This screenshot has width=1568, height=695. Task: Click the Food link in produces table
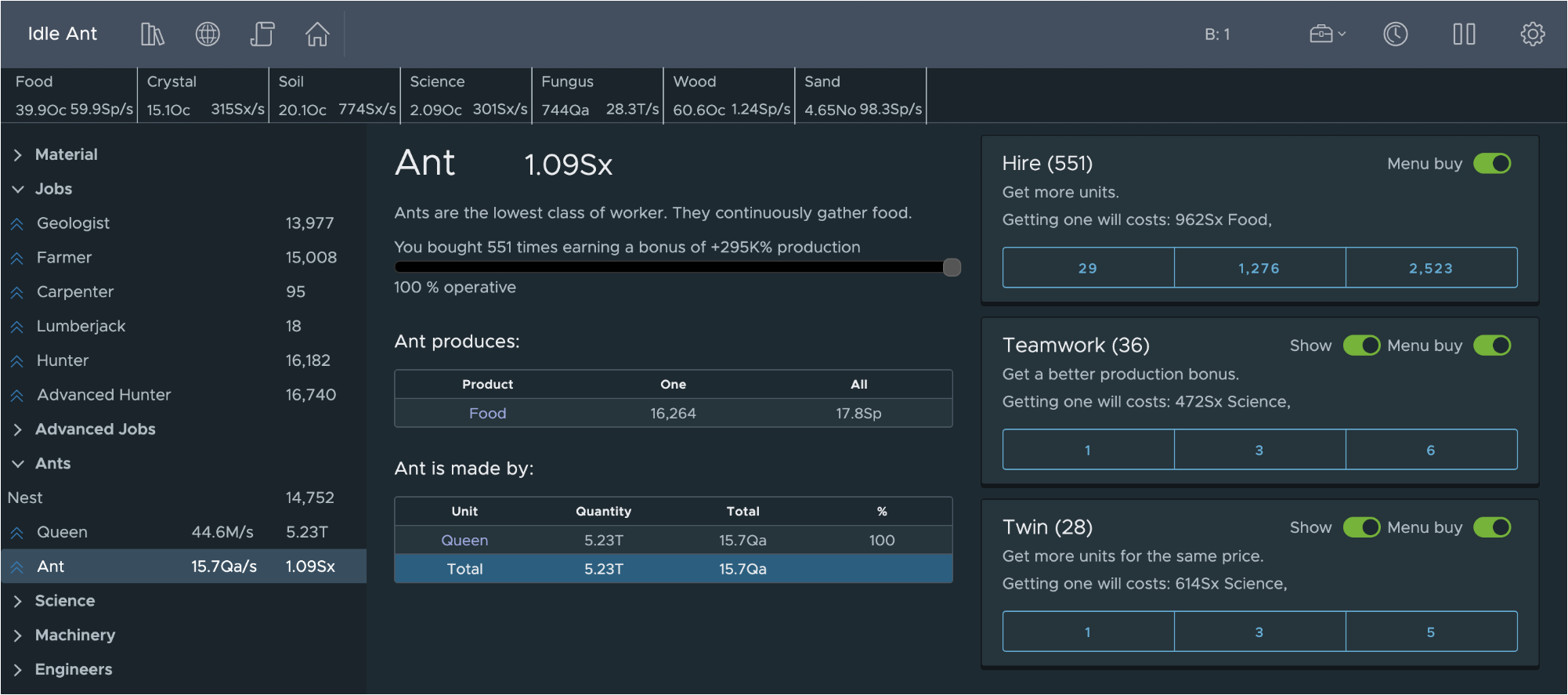487,413
